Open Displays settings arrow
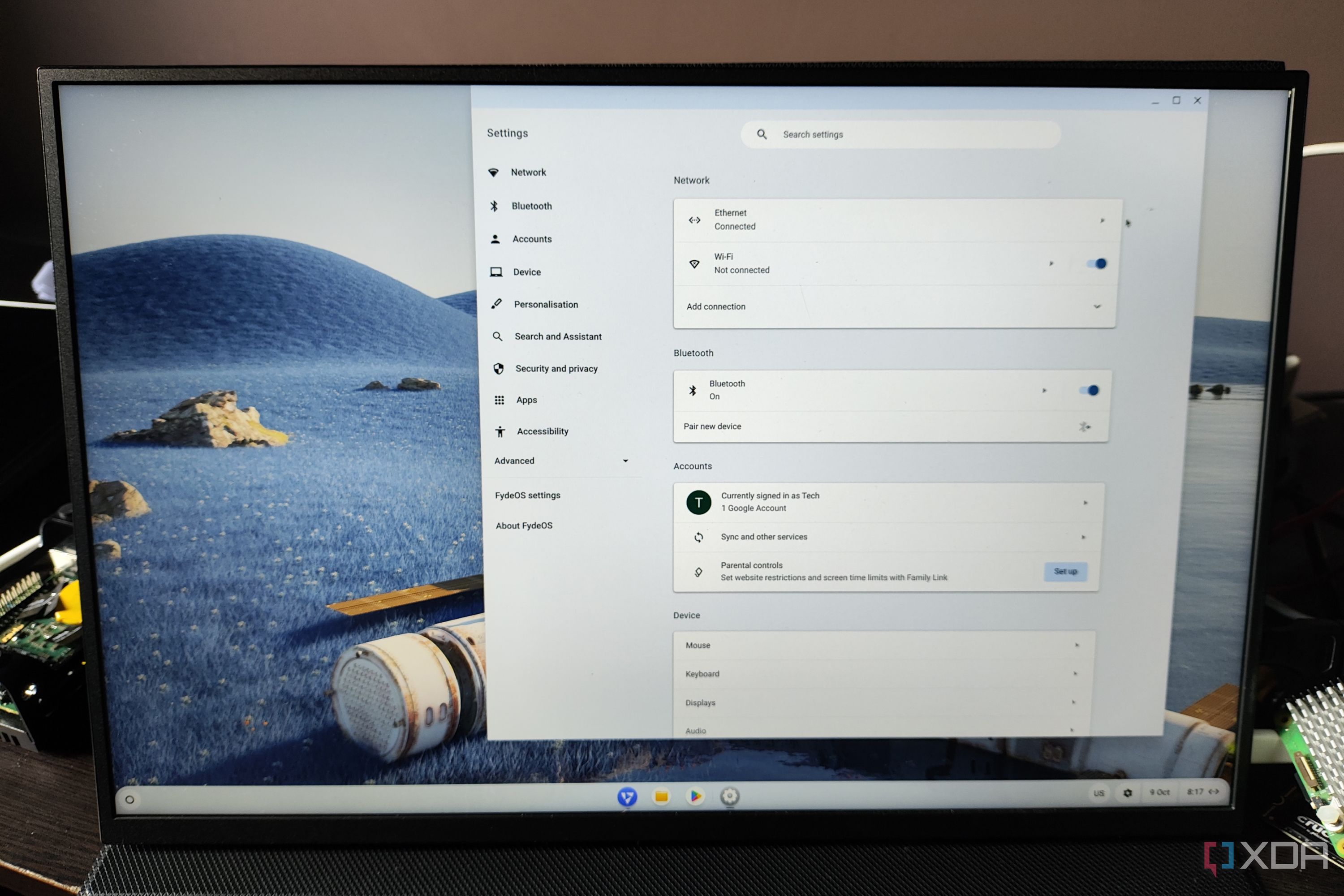Screen dimensions: 1344x896 [1074, 702]
